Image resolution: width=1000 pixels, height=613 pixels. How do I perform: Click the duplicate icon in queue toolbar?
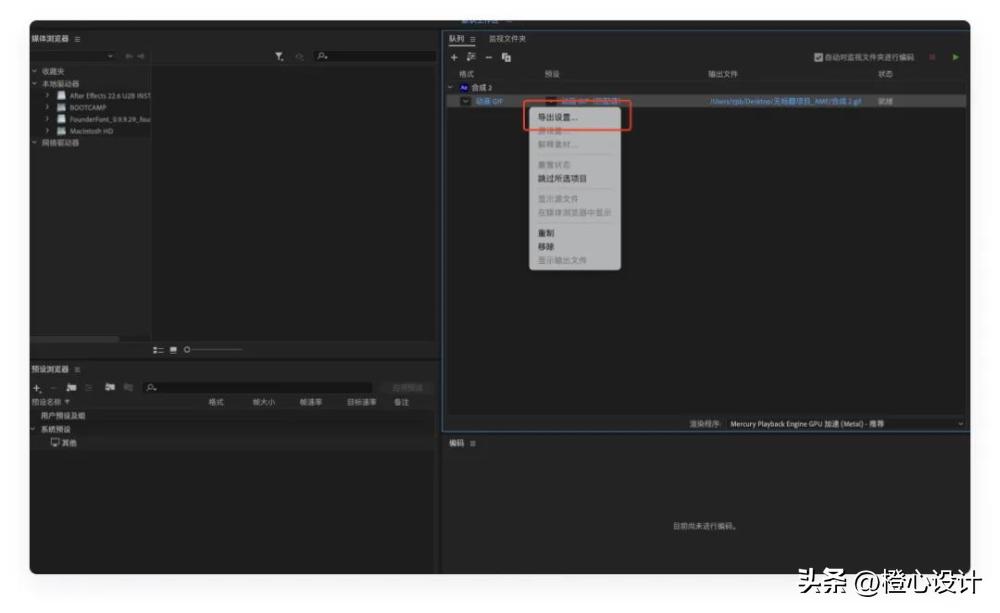[x=507, y=57]
